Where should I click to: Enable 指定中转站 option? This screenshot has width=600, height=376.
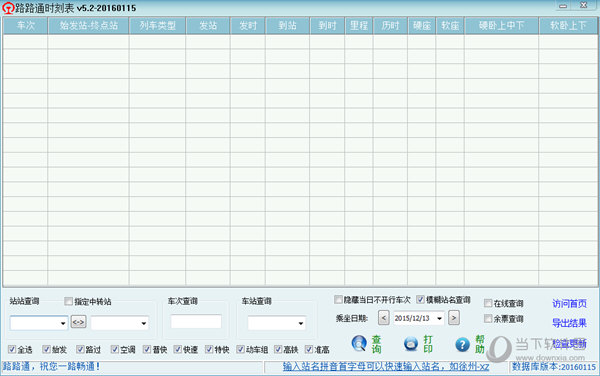pos(68,301)
